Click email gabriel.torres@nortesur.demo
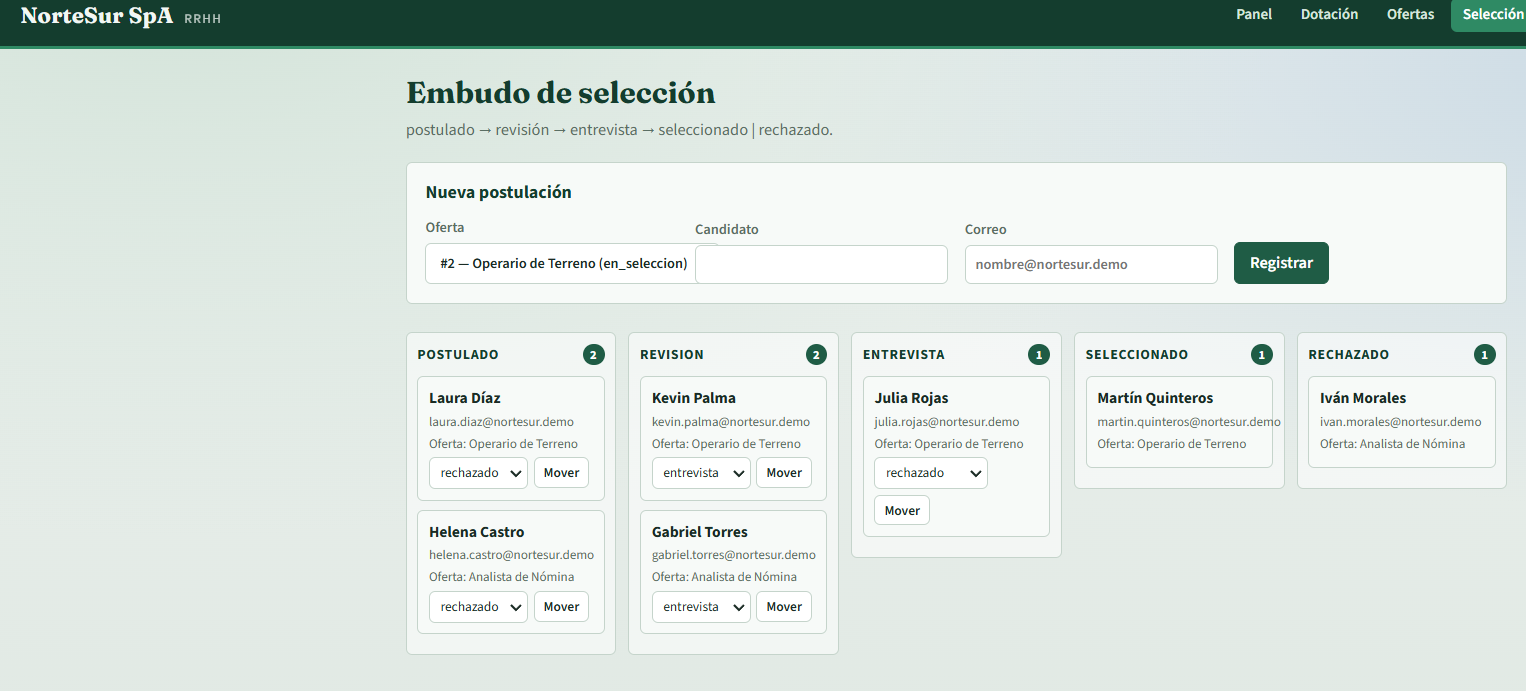1526x691 pixels. point(734,555)
